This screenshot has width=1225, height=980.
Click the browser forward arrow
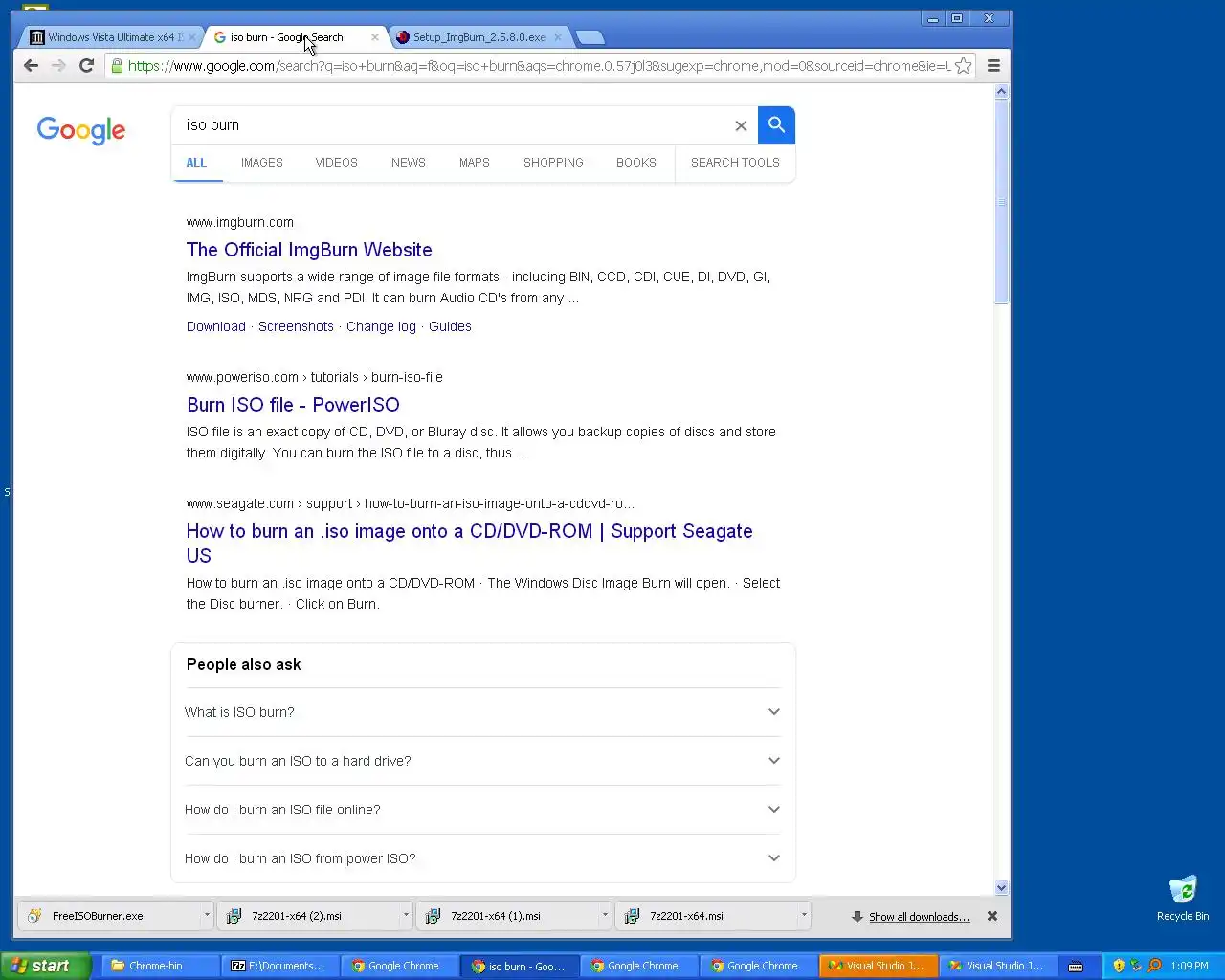tap(58, 66)
